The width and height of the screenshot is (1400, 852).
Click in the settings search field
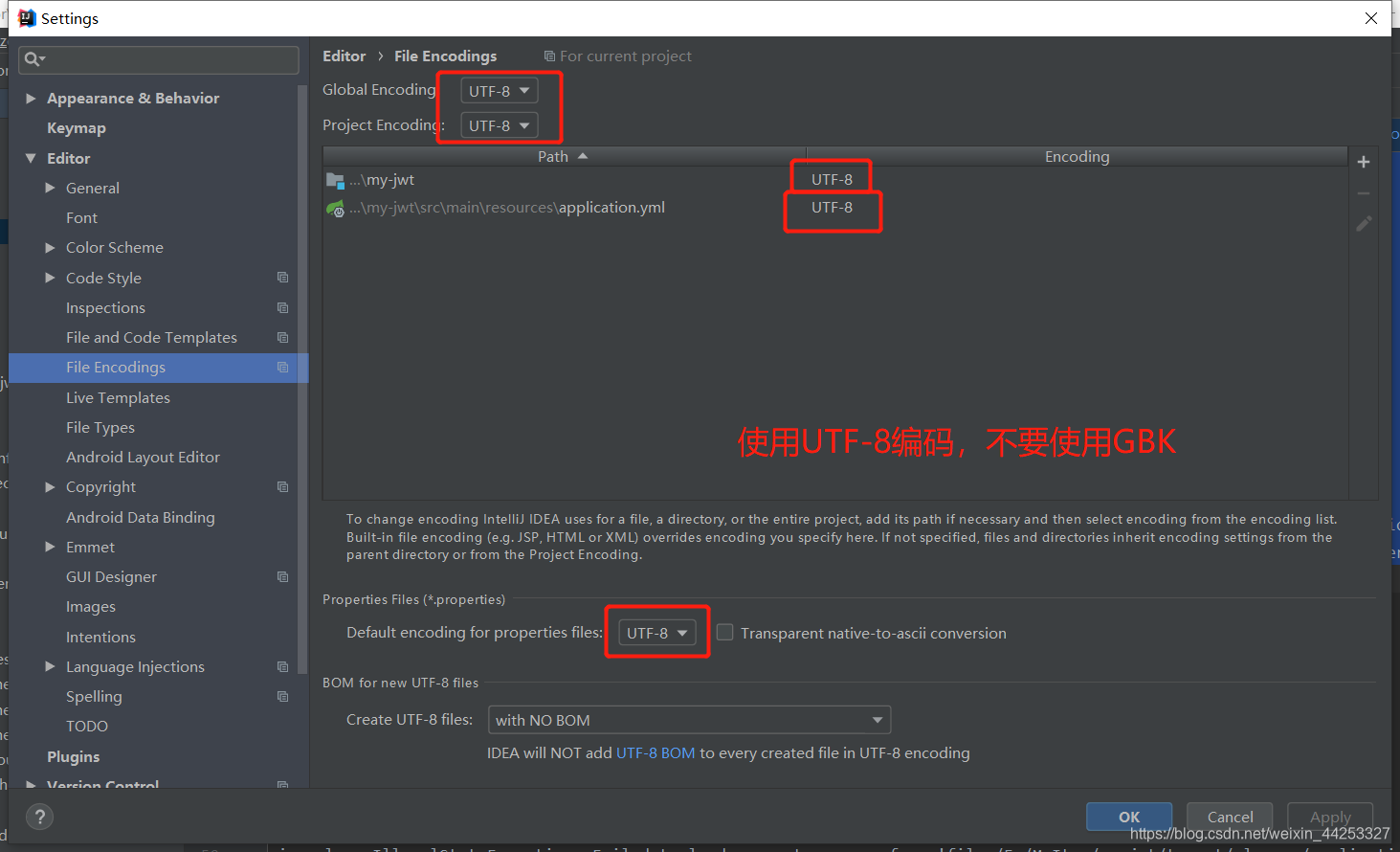pos(159,59)
